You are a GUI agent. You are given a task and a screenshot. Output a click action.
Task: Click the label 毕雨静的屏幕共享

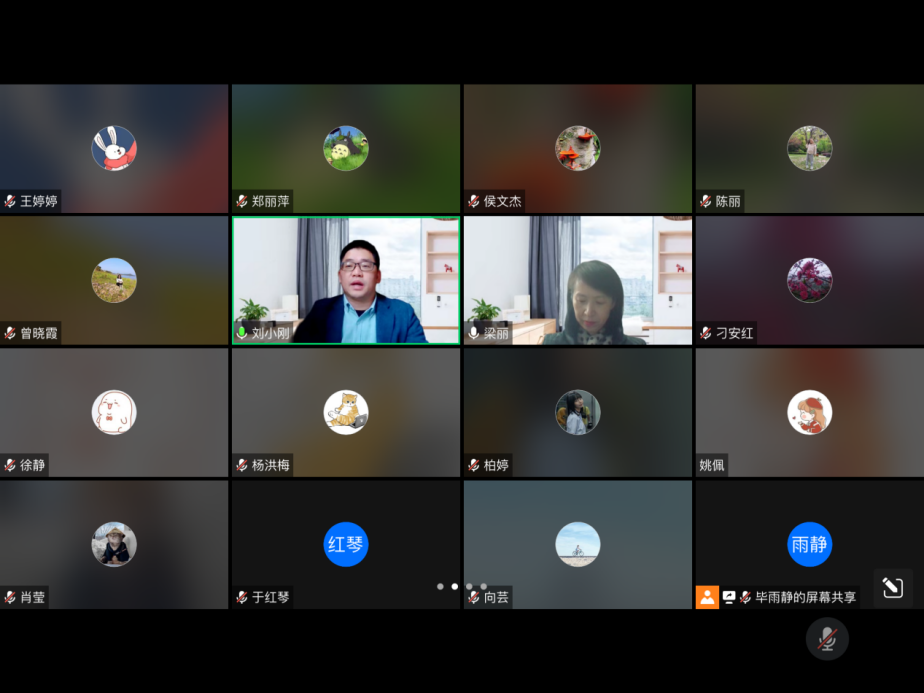tap(806, 598)
